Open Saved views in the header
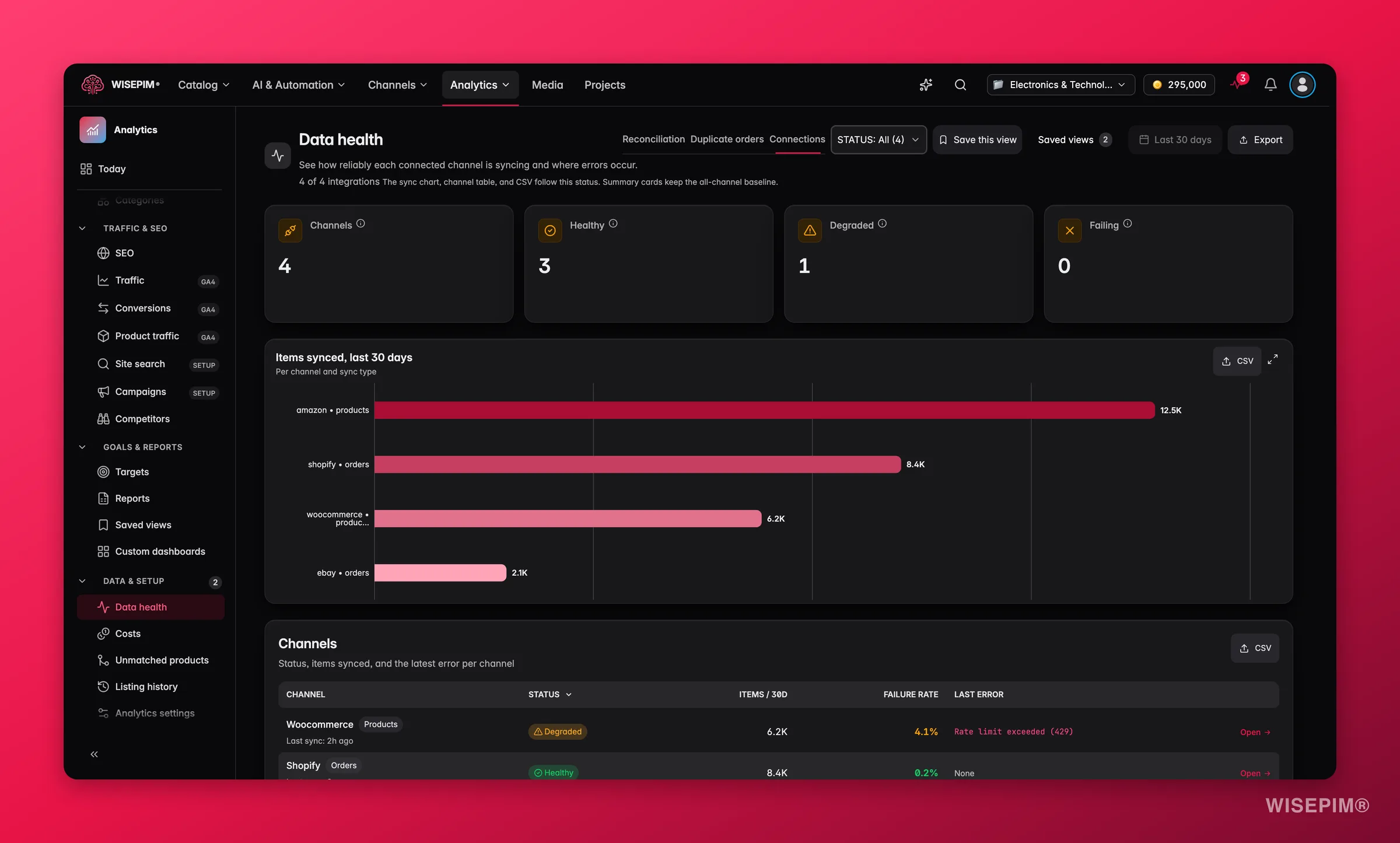1400x843 pixels. [1074, 139]
